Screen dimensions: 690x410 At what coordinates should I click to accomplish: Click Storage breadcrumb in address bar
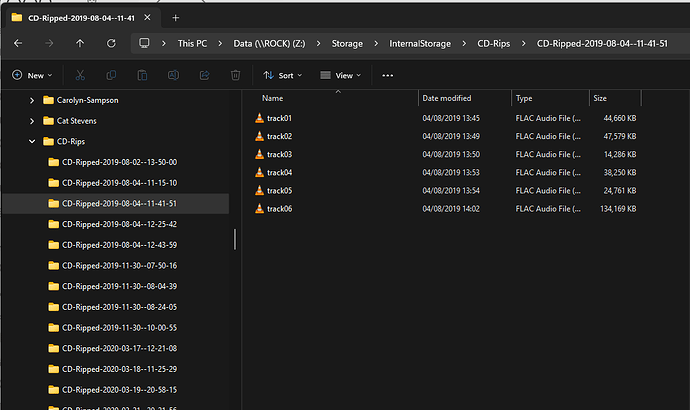[347, 44]
